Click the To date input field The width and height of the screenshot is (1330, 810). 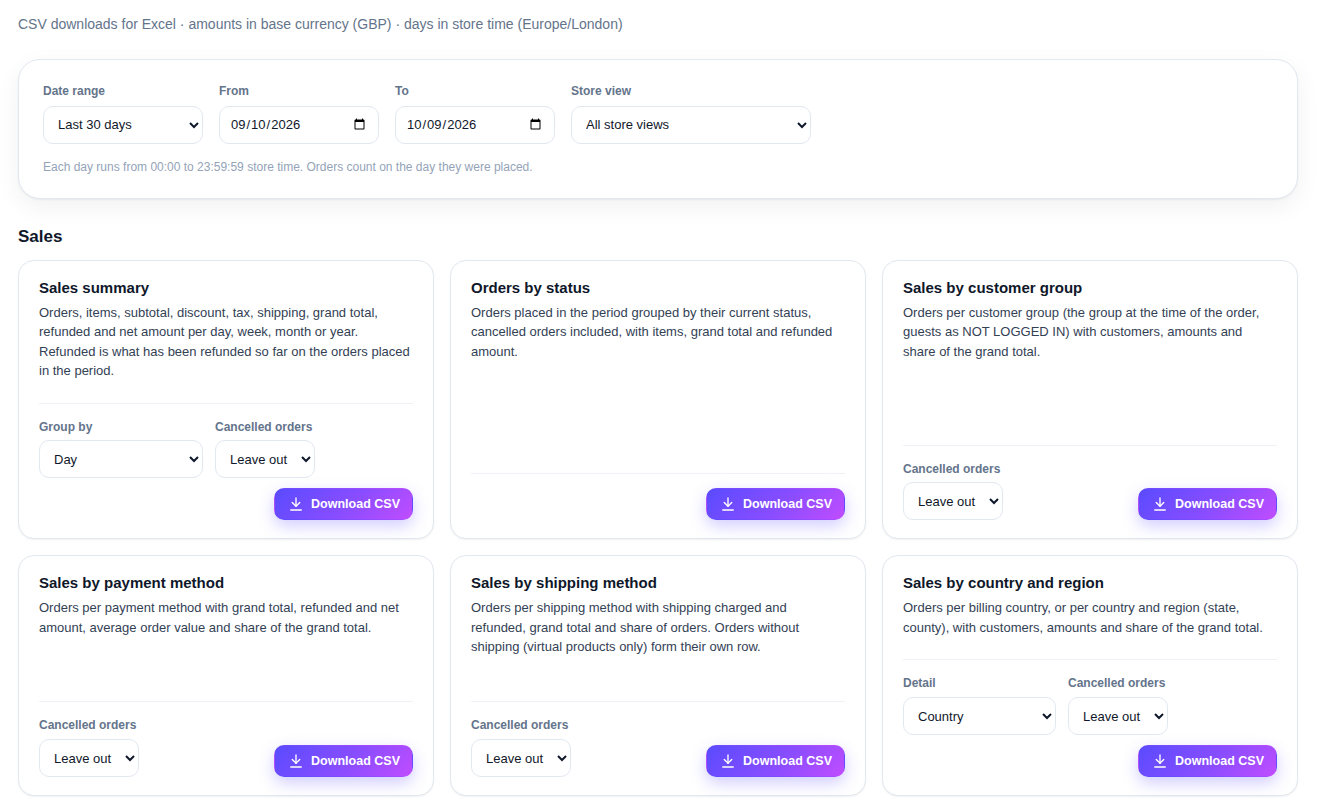[x=475, y=125]
